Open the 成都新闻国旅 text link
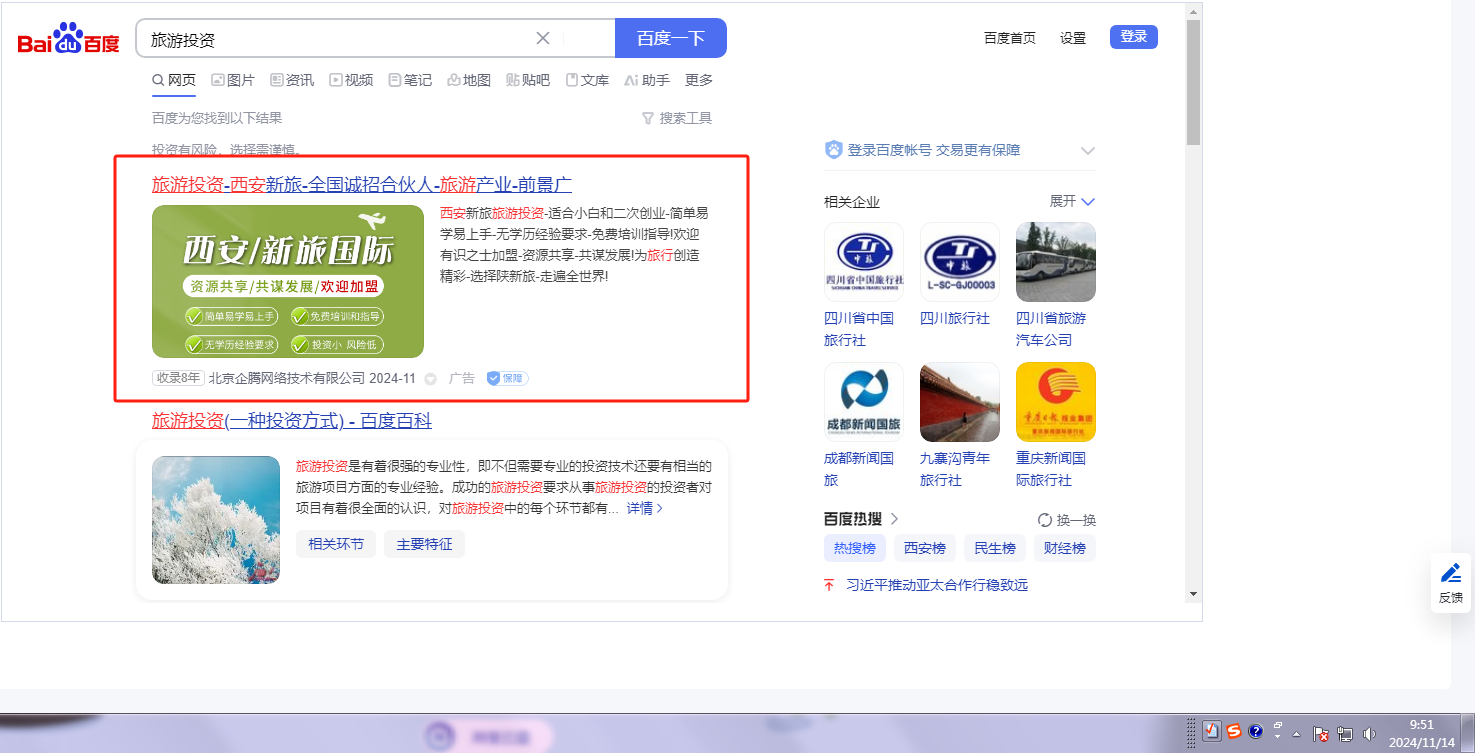This screenshot has height=753, width=1475. coord(859,469)
